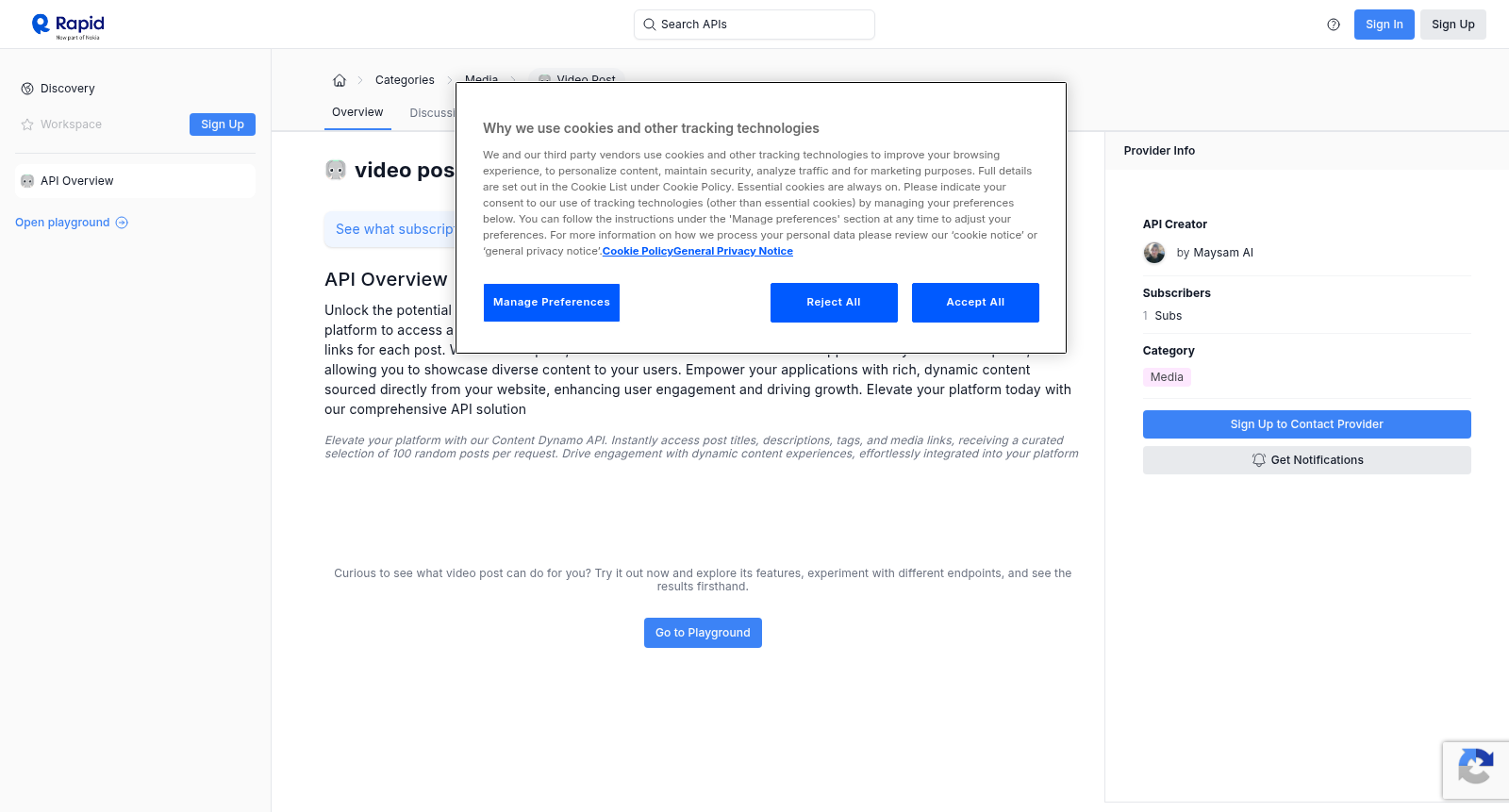Click the sidebar Workspace Sign Up button
1509x812 pixels.
coord(223,124)
